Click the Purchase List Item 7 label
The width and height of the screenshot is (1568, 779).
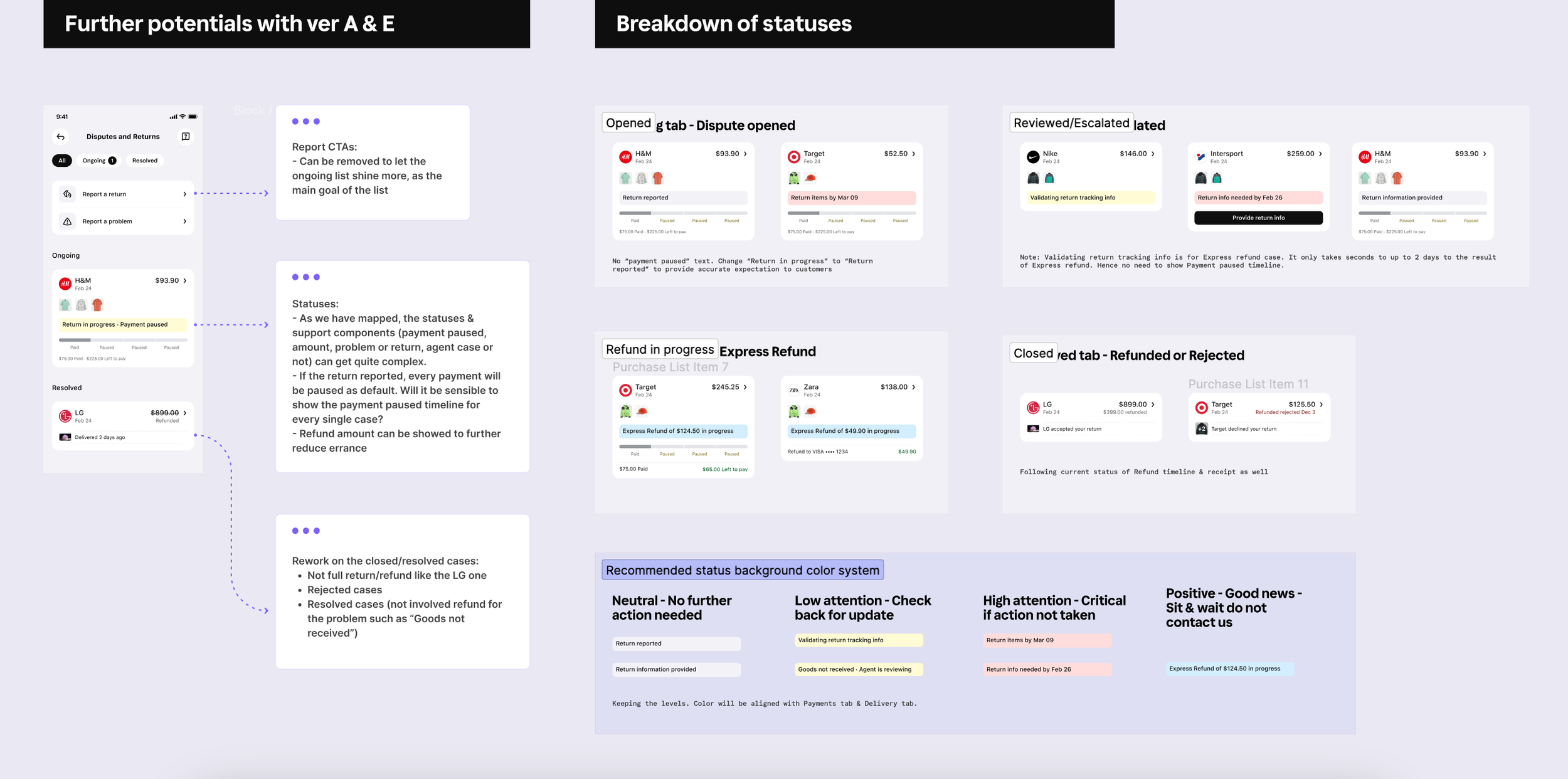[x=670, y=367]
